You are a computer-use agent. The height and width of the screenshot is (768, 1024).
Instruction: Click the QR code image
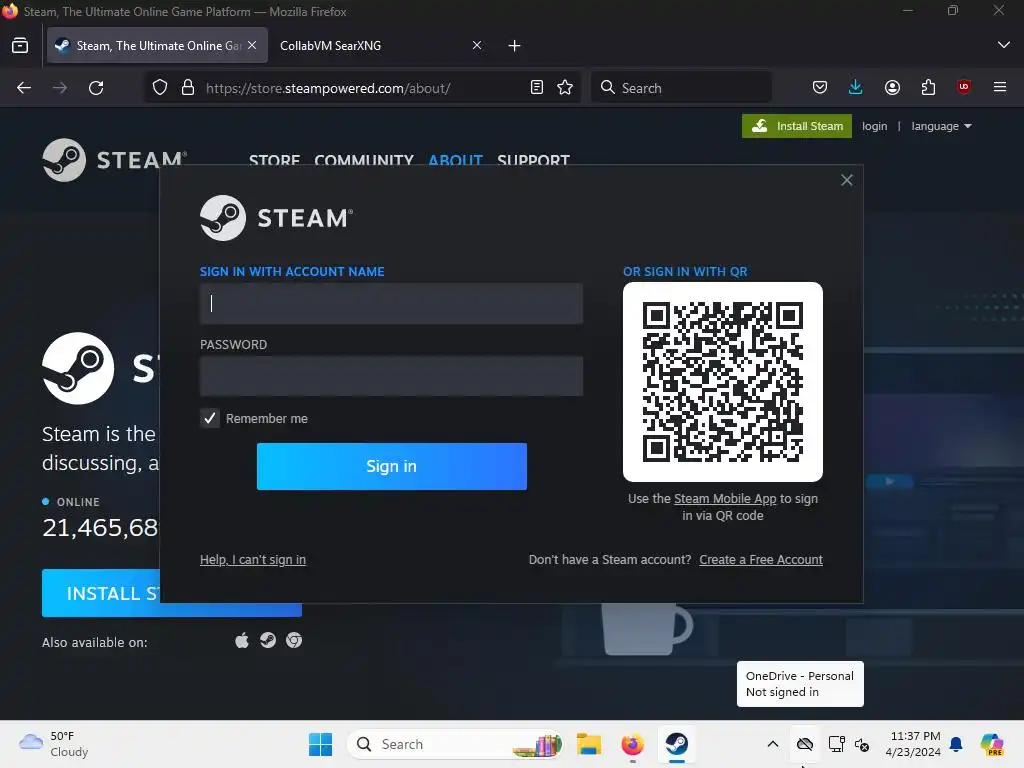723,382
